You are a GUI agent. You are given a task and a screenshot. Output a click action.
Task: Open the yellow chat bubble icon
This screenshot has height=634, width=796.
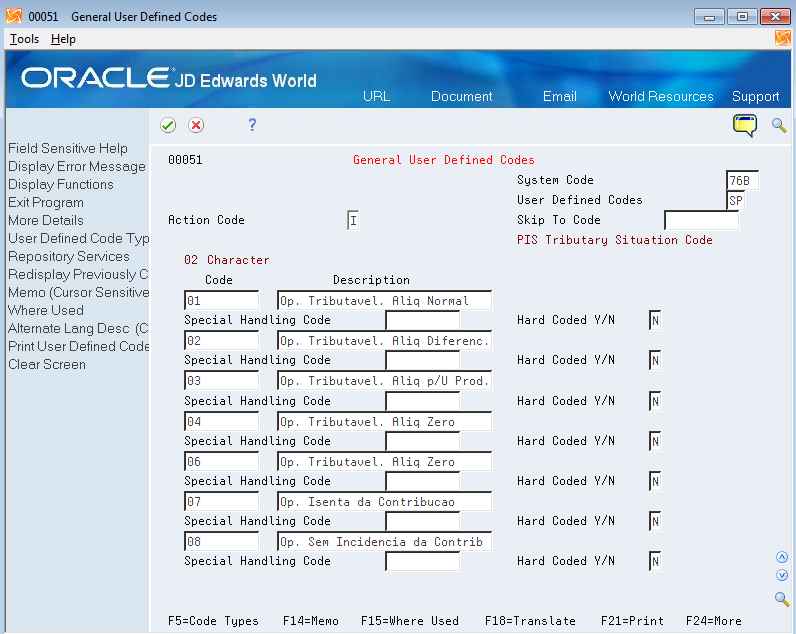point(745,125)
